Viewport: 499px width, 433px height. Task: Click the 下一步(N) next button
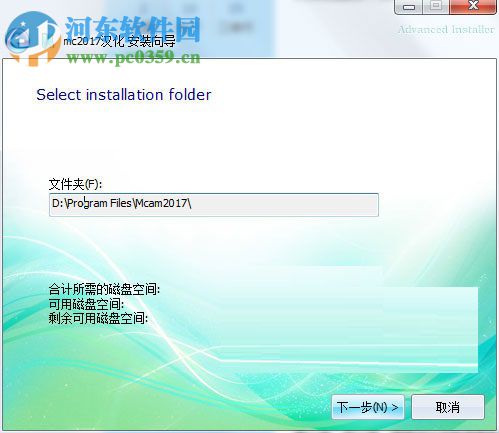pyautogui.click(x=368, y=407)
